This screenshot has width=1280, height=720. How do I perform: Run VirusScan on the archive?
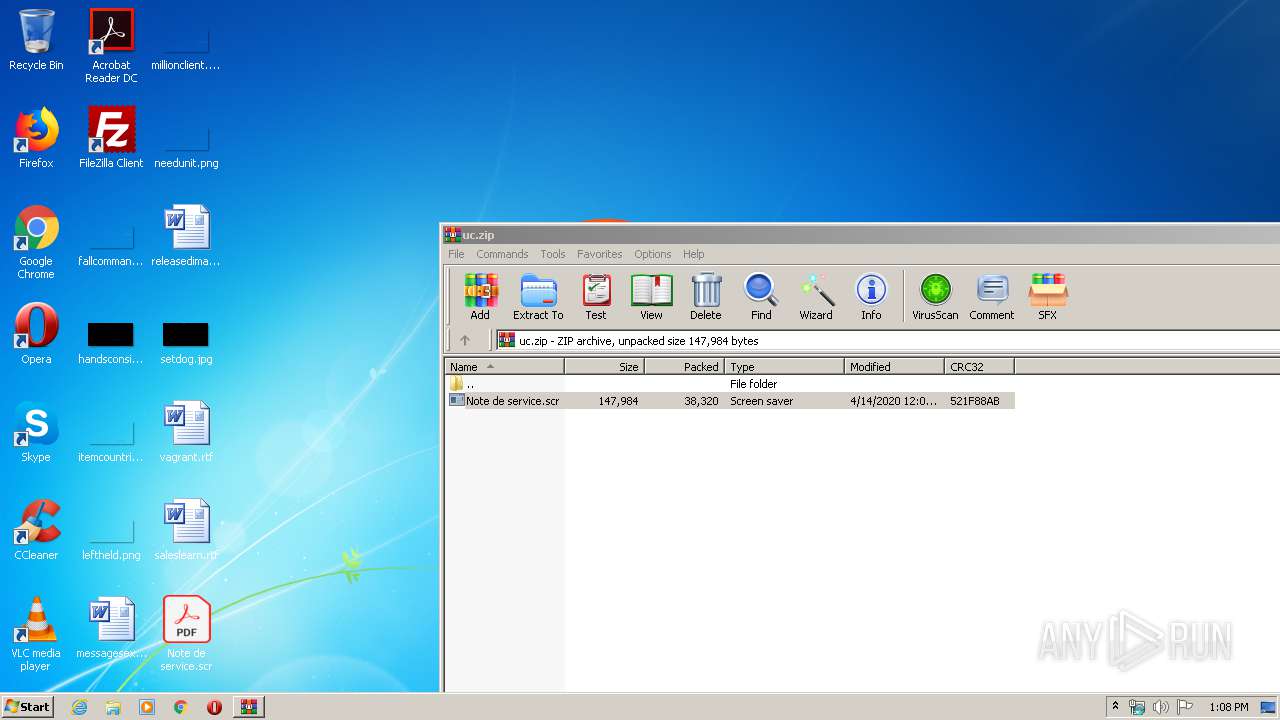(935, 297)
